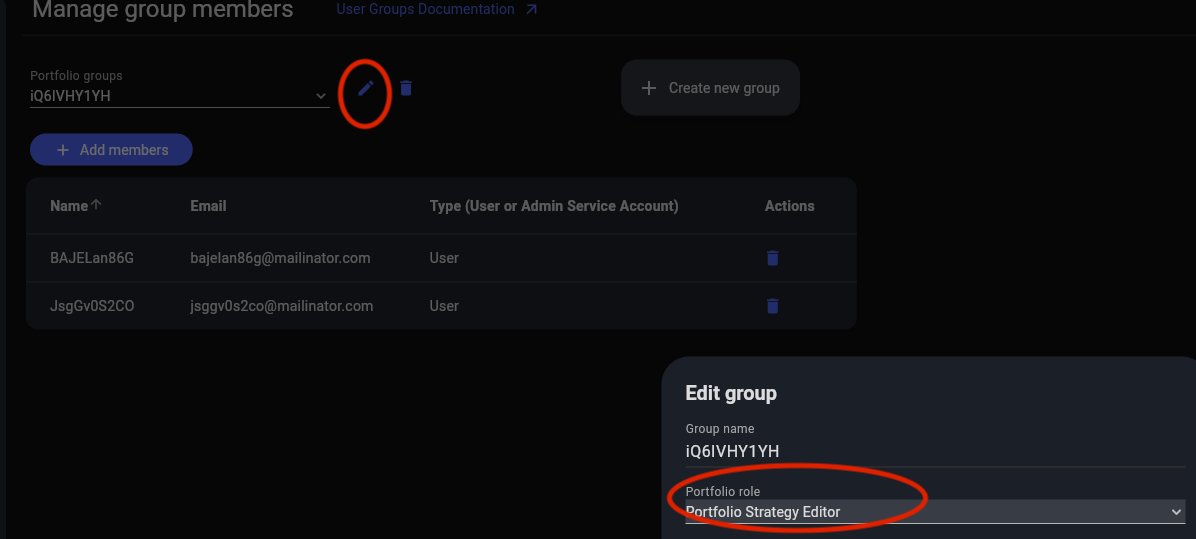Expand the Portfolio role dropdown
1196x539 pixels.
[935, 512]
